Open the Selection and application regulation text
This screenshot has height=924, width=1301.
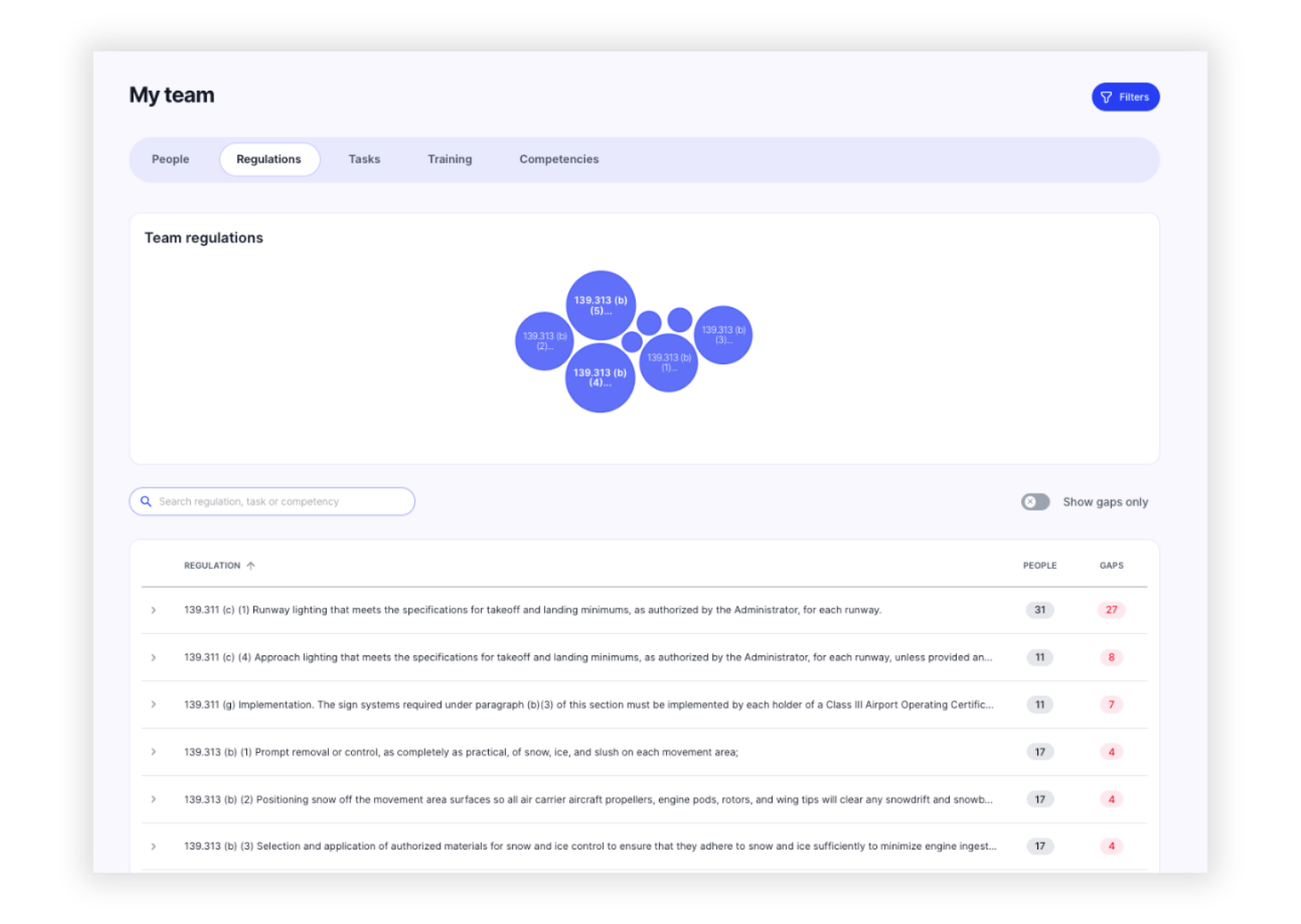(x=590, y=846)
